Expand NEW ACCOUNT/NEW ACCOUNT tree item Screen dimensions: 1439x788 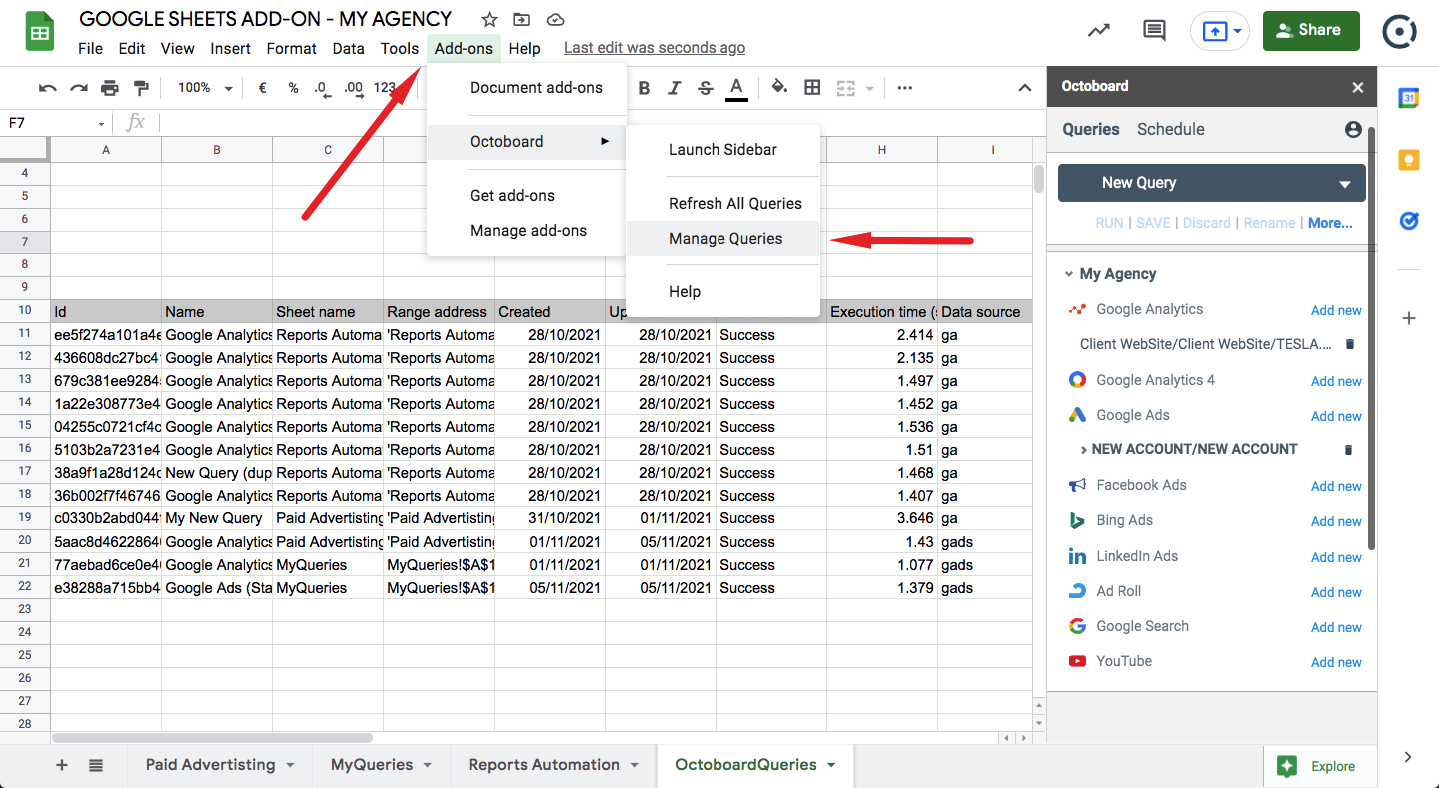tap(1083, 450)
